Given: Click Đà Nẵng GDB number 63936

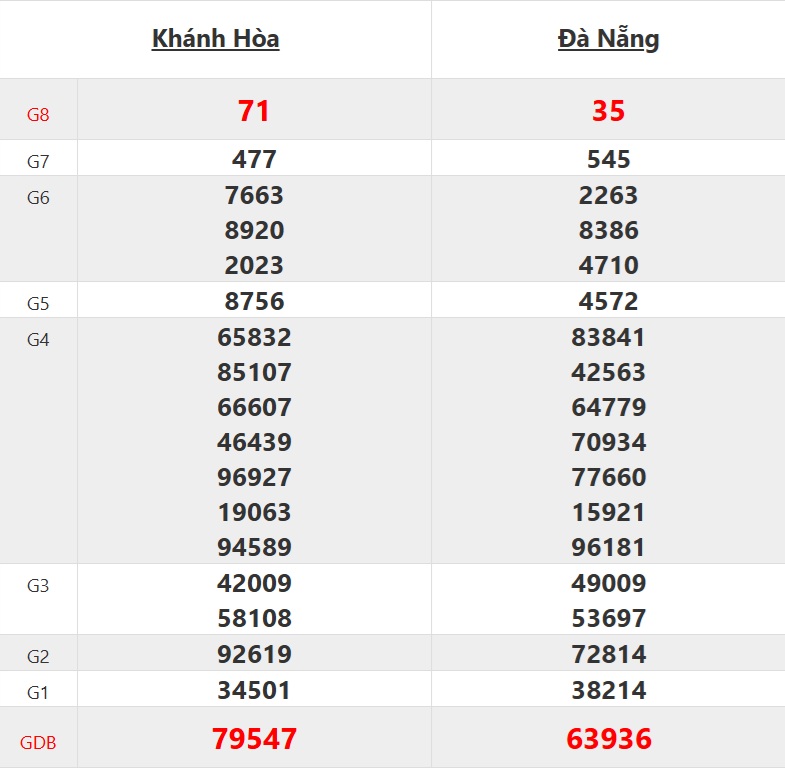Looking at the screenshot, I should tap(608, 739).
